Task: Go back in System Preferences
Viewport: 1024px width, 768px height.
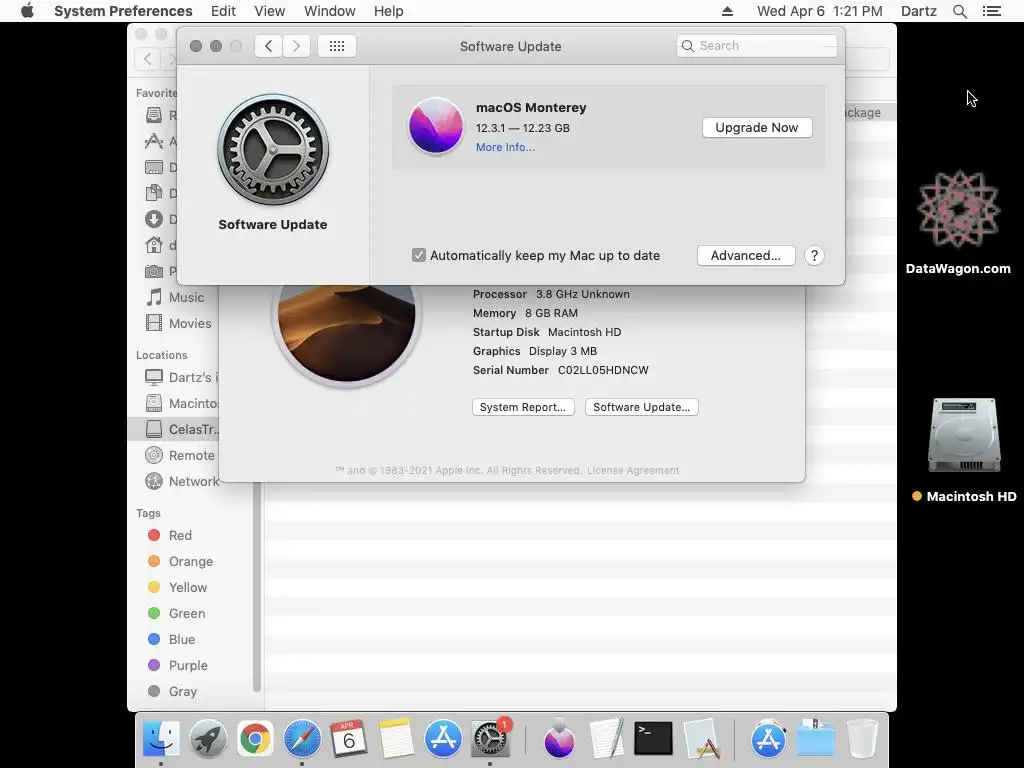Action: point(268,46)
